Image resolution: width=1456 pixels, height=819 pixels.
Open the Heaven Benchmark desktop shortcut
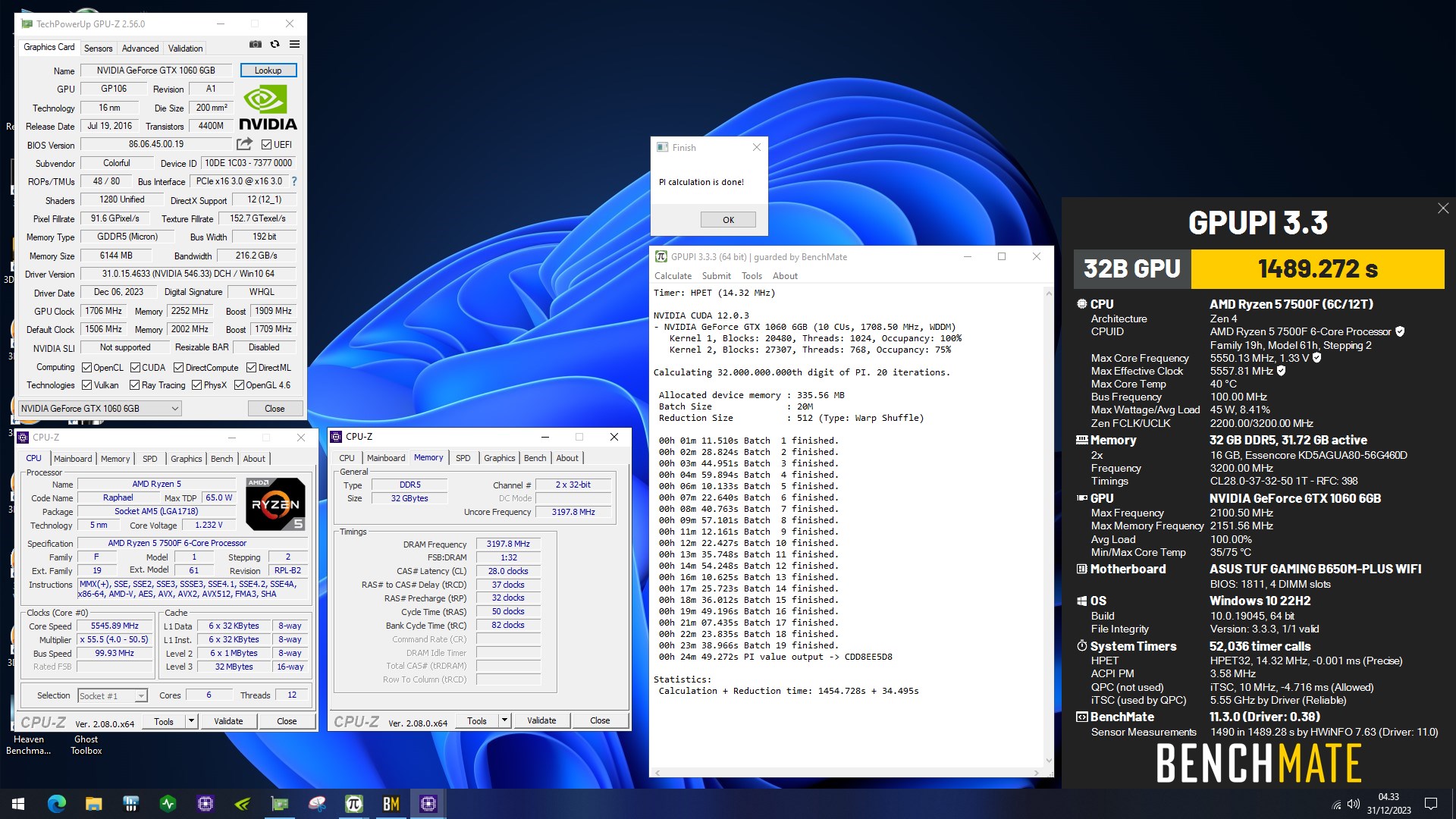pos(29,745)
